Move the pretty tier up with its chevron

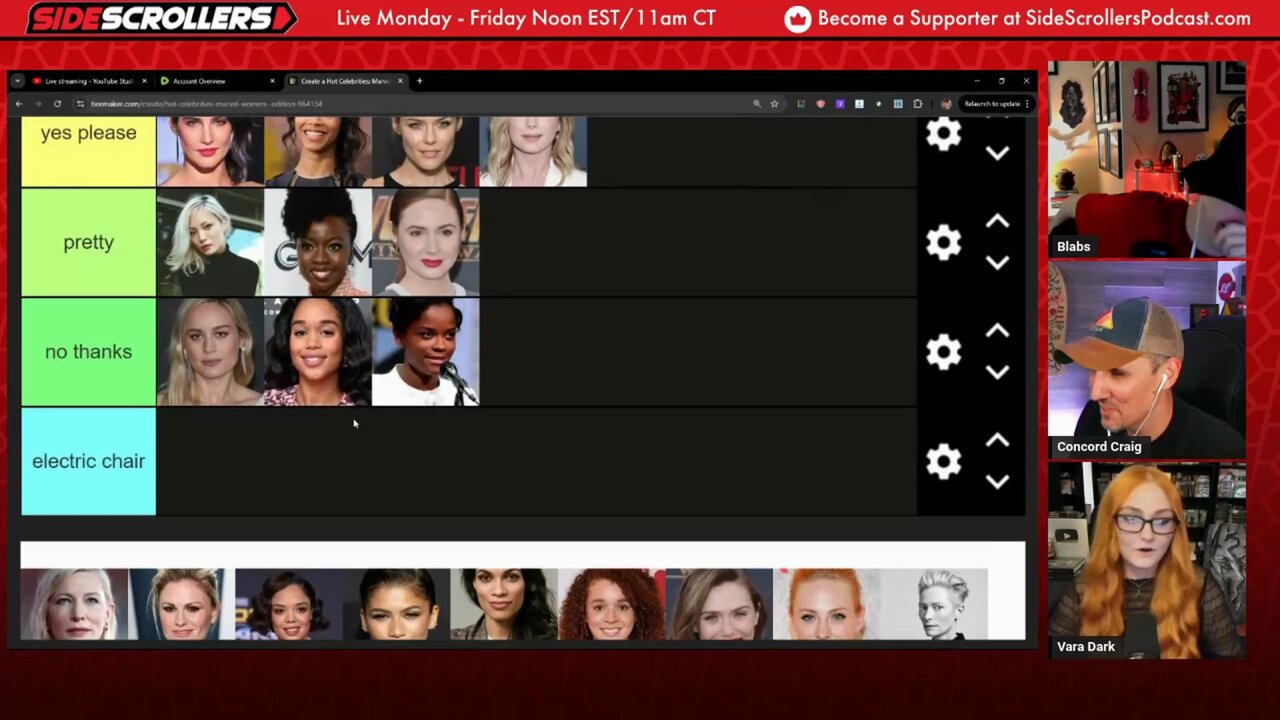coord(997,222)
